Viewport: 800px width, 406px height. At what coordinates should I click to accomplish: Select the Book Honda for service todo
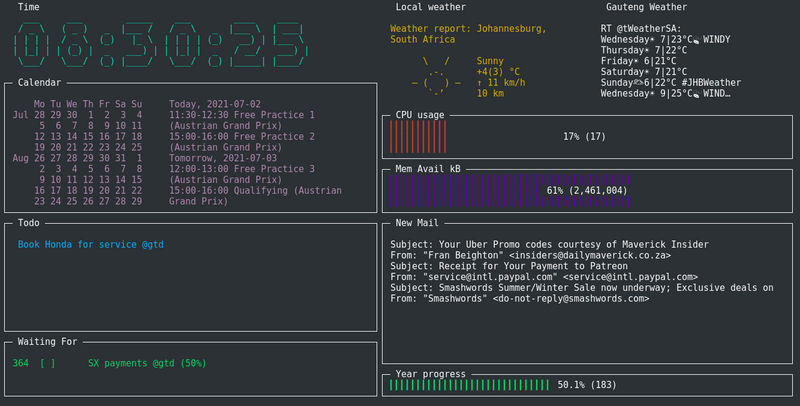pos(91,244)
